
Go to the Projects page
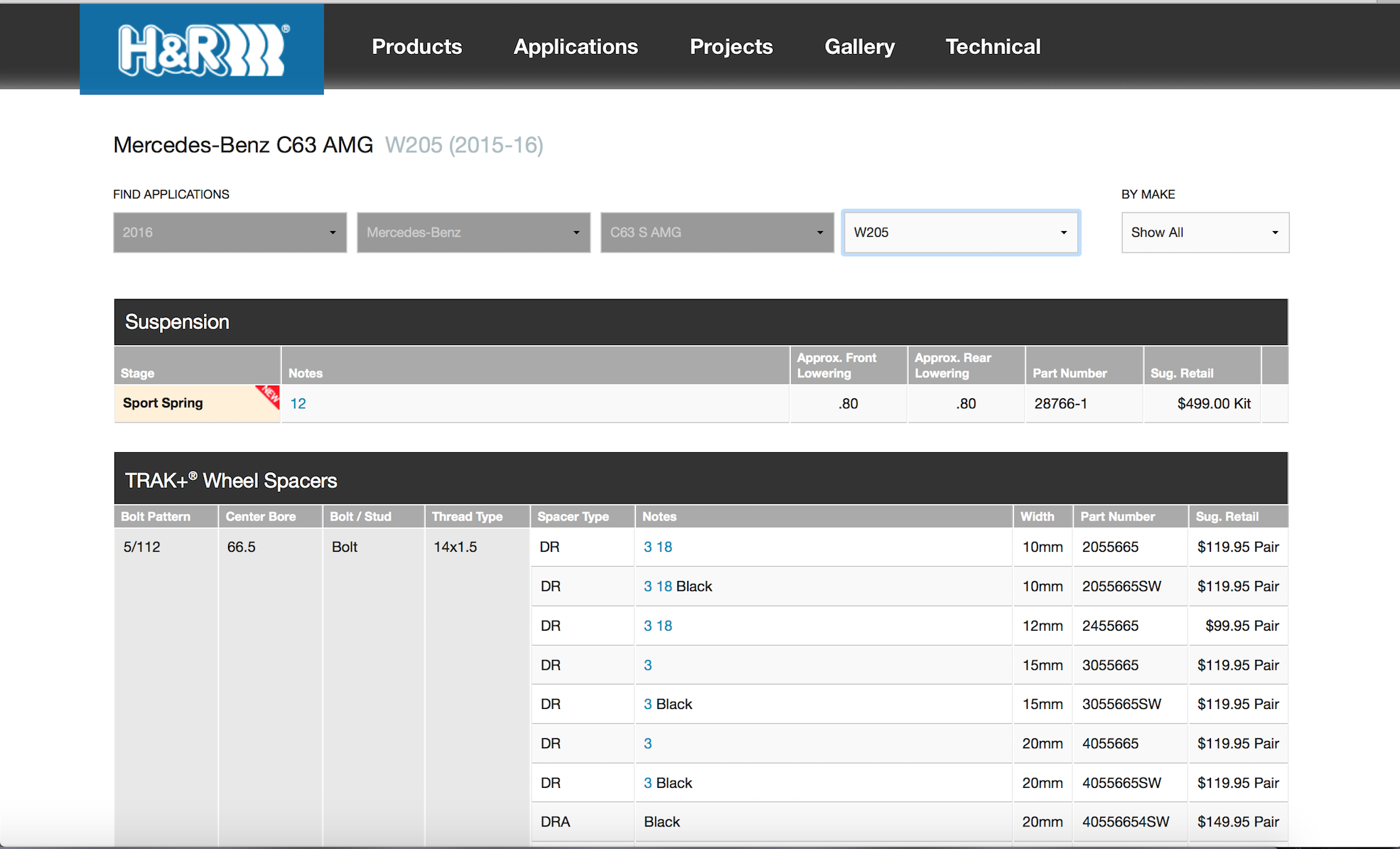click(731, 47)
